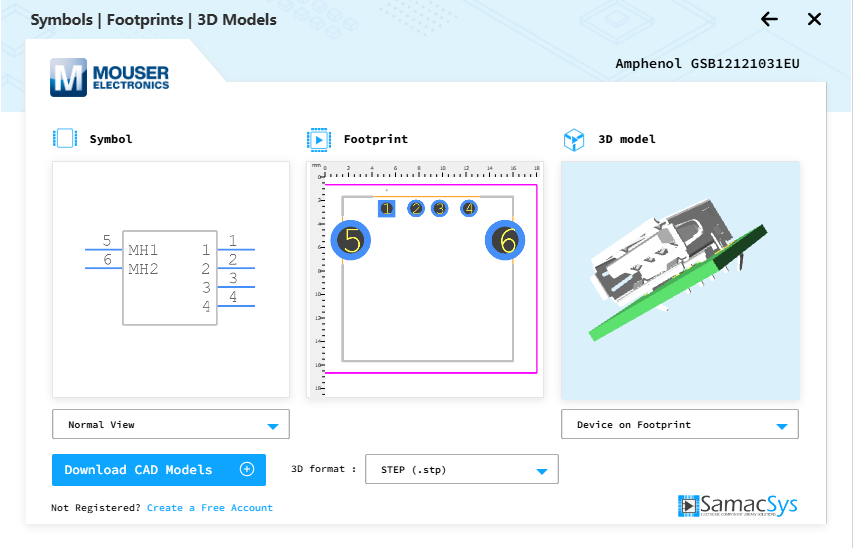Click the MH1 pin label in symbol

tap(143, 250)
